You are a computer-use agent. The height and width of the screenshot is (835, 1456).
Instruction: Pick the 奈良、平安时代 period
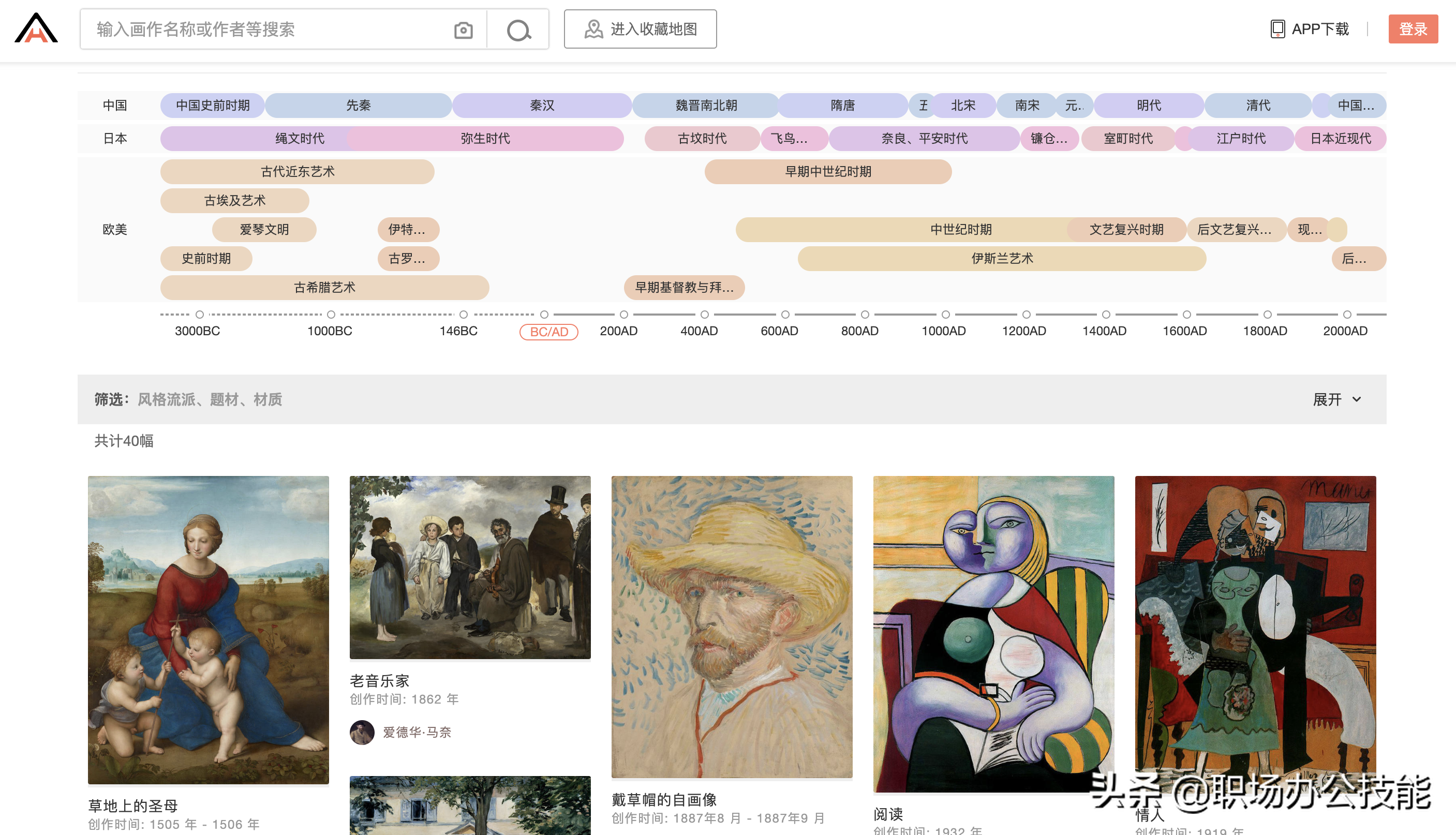pyautogui.click(x=924, y=139)
